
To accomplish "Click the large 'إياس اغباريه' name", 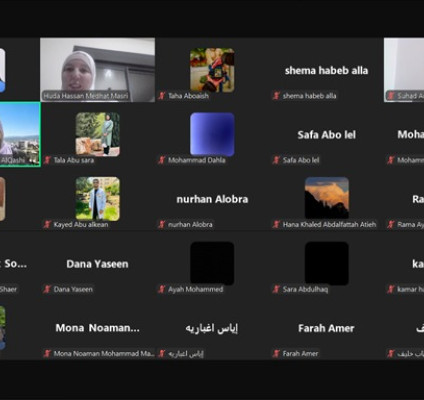I will [x=212, y=329].
